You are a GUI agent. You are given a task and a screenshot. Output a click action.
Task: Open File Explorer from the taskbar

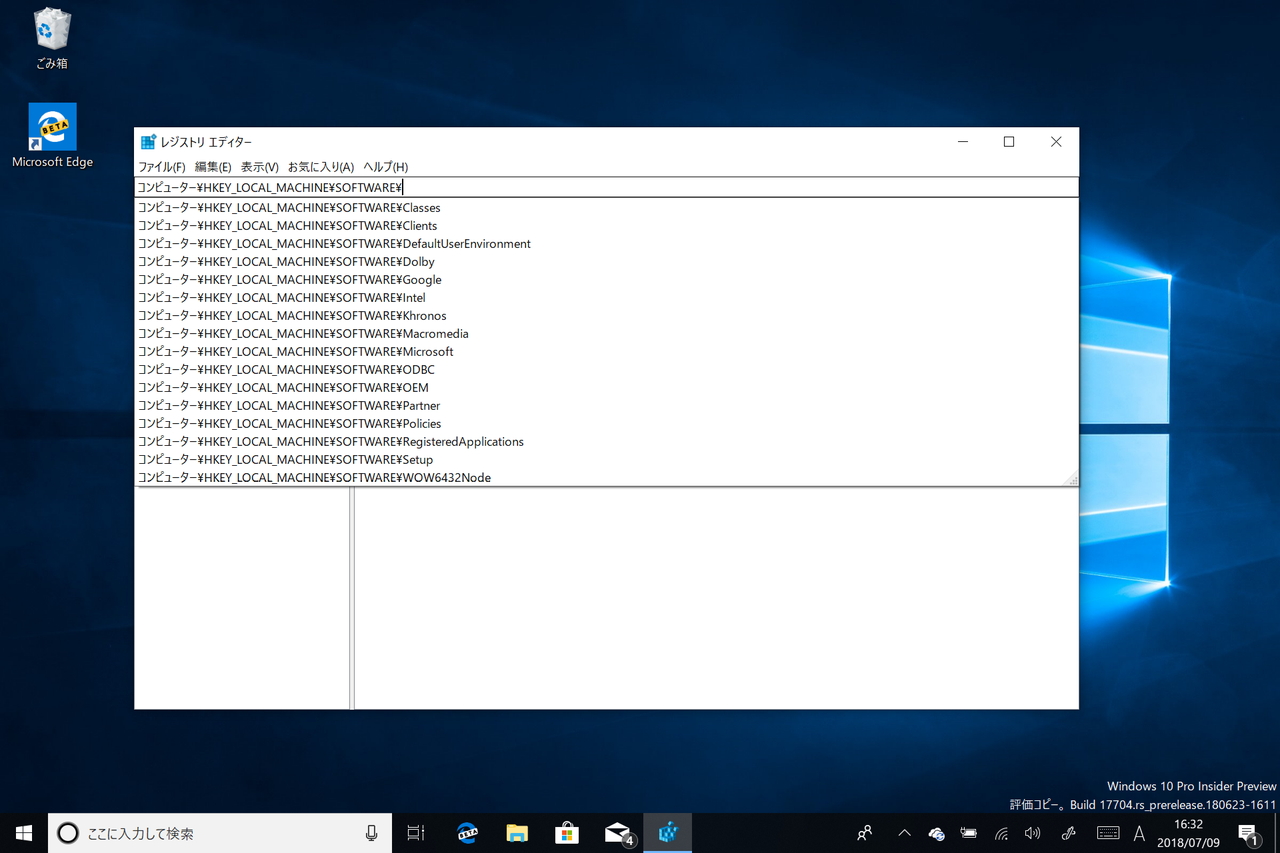pyautogui.click(x=517, y=833)
